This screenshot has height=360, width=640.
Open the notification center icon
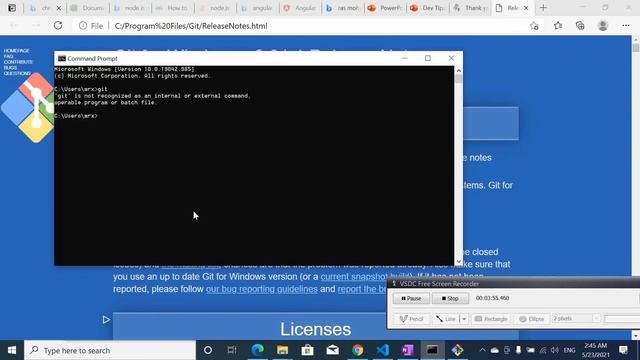tap(623, 350)
